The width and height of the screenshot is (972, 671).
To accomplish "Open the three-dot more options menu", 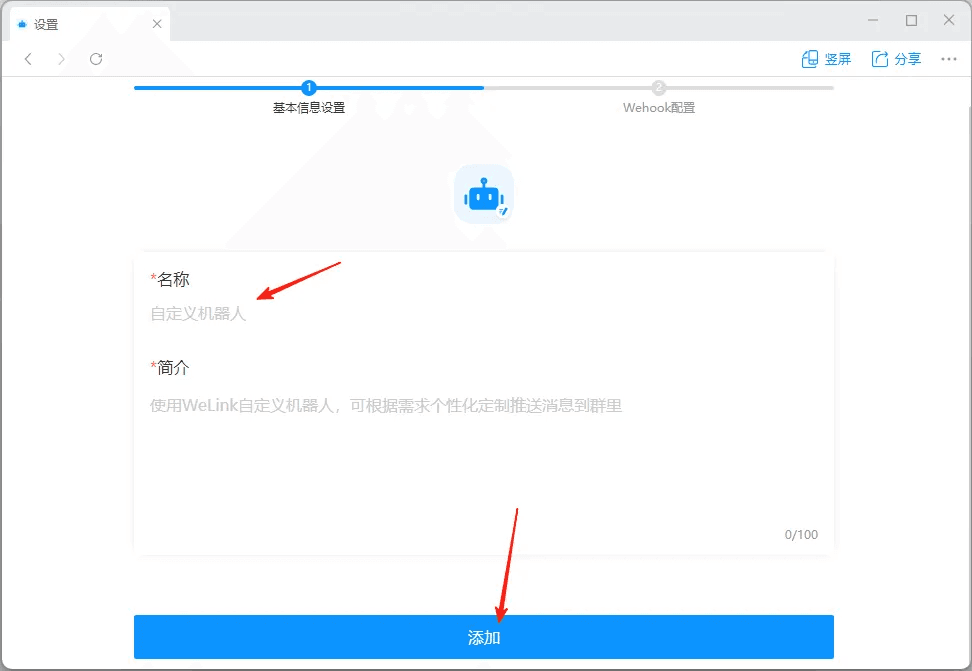I will point(949,59).
